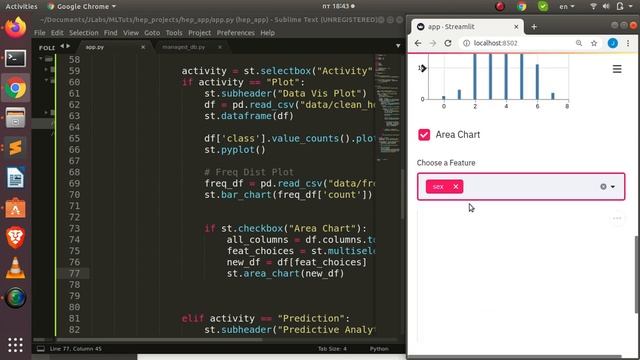The image size is (640, 360).
Task: Open the Tools menu
Action: 174,33
